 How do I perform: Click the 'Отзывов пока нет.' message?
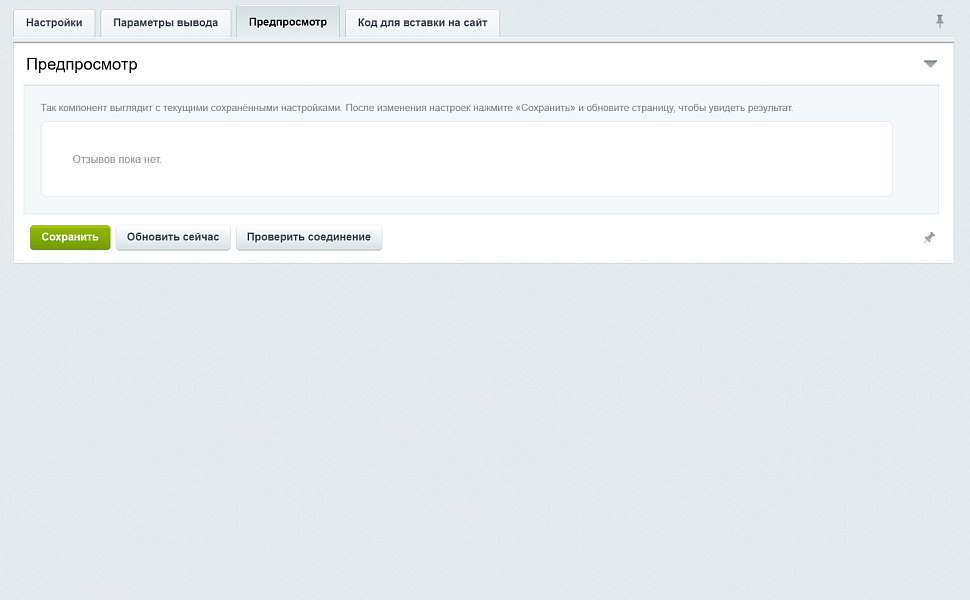(117, 160)
